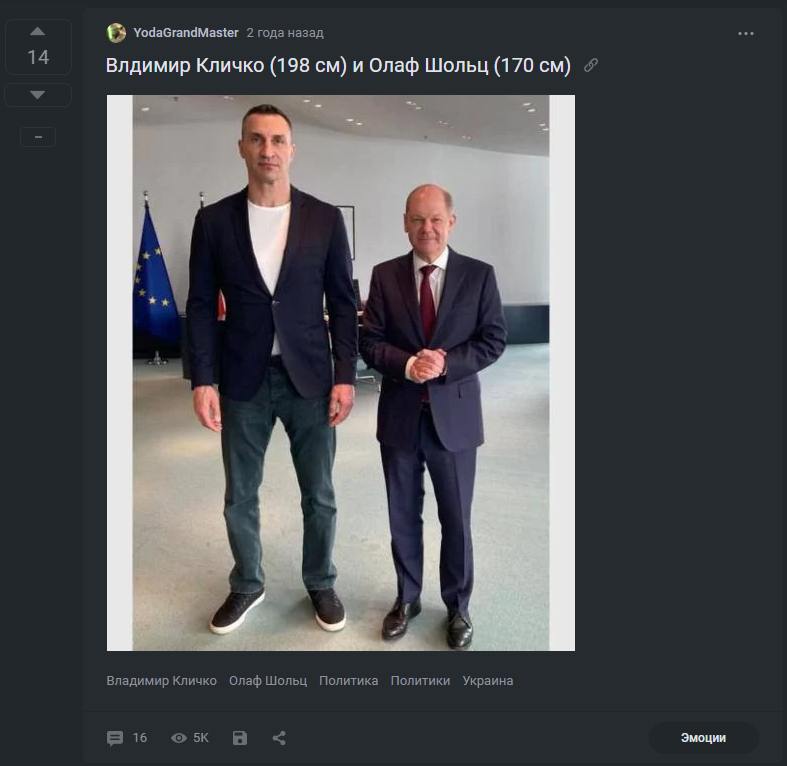The width and height of the screenshot is (787, 766).
Task: Select the Олаф Шольц tag
Action: (268, 681)
